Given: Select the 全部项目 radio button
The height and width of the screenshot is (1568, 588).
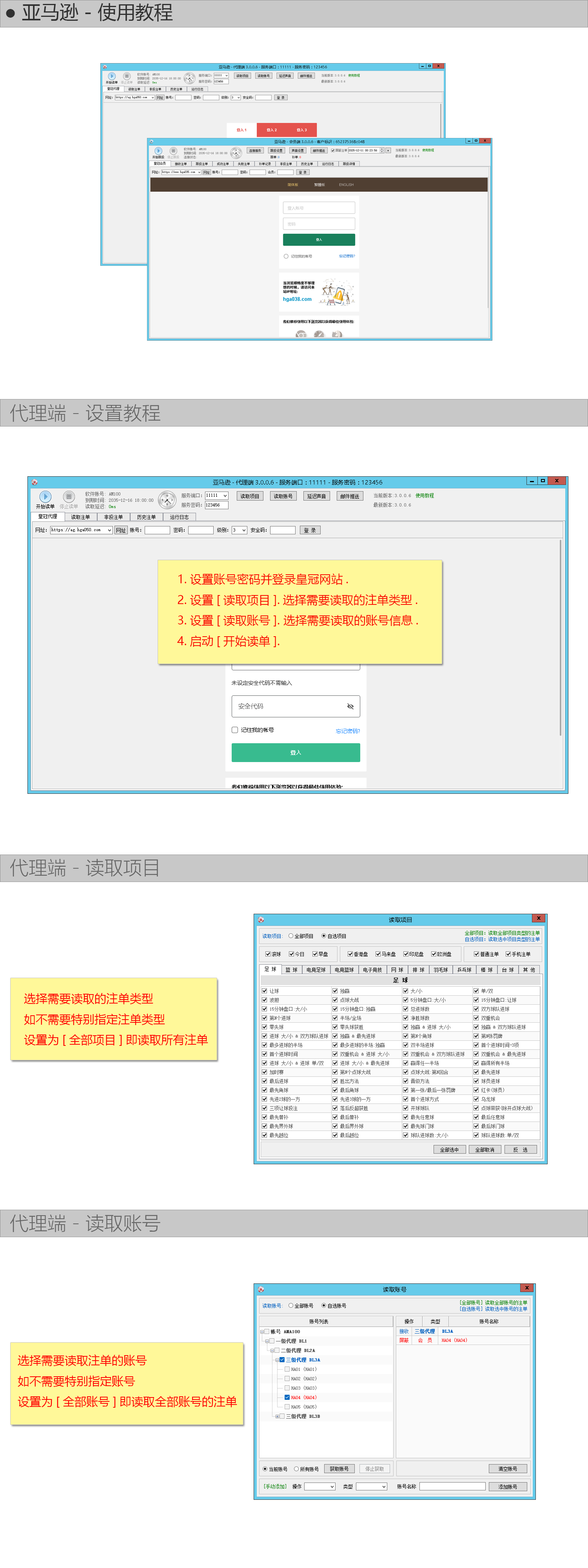Looking at the screenshot, I should (291, 936).
